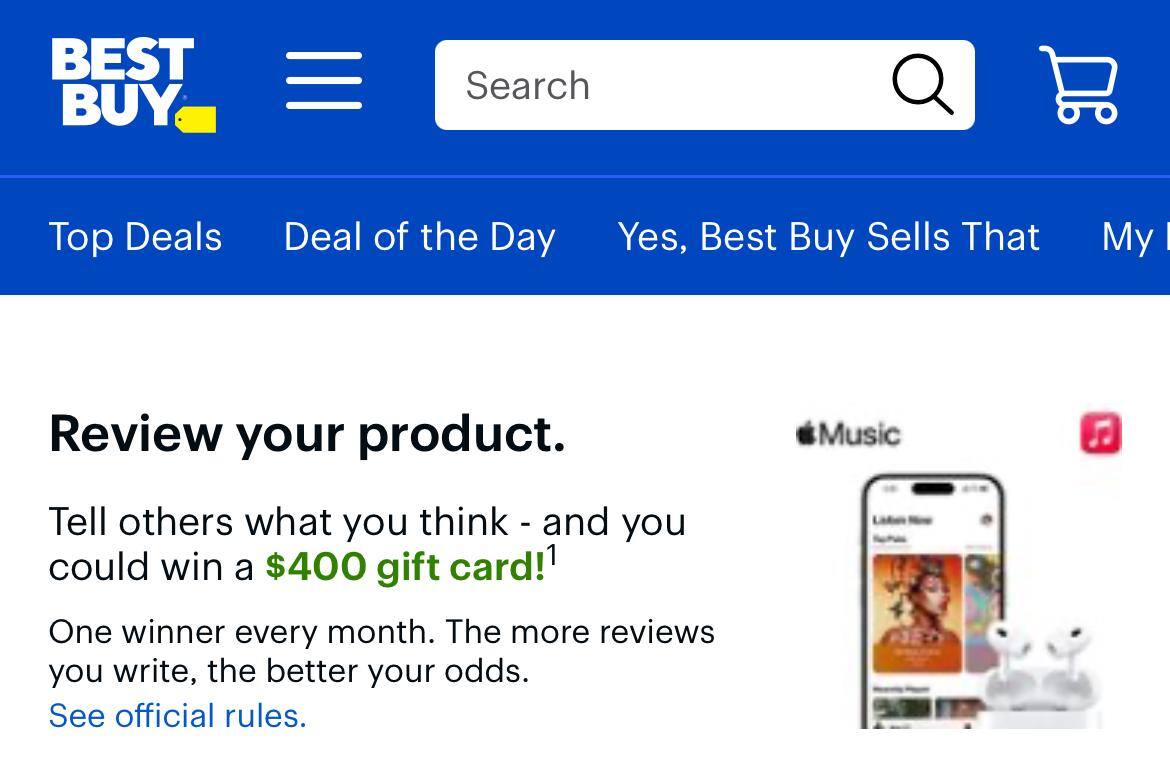Viewport: 1170px width, 757px height.
Task: Open the hamburger menu
Action: (x=323, y=82)
